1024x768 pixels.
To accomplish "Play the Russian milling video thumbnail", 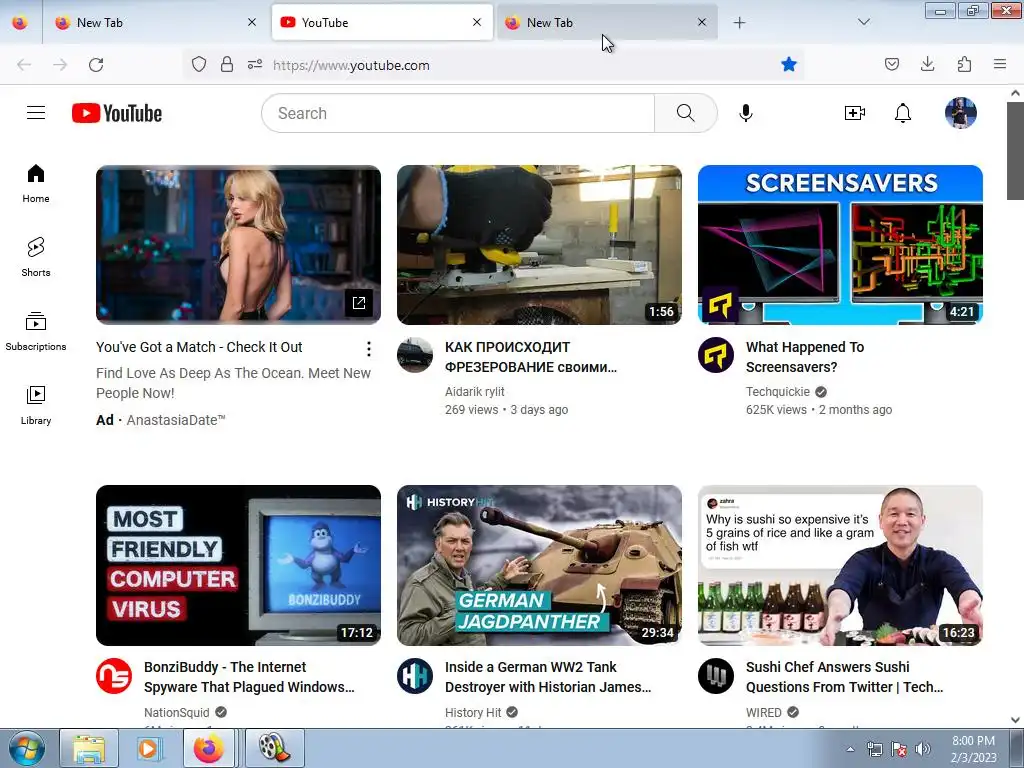I will pyautogui.click(x=539, y=245).
